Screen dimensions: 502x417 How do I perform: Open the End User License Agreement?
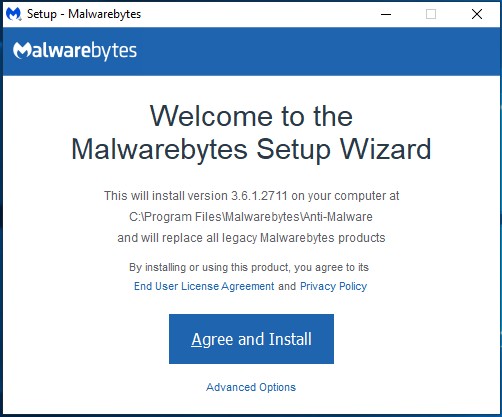click(204, 286)
